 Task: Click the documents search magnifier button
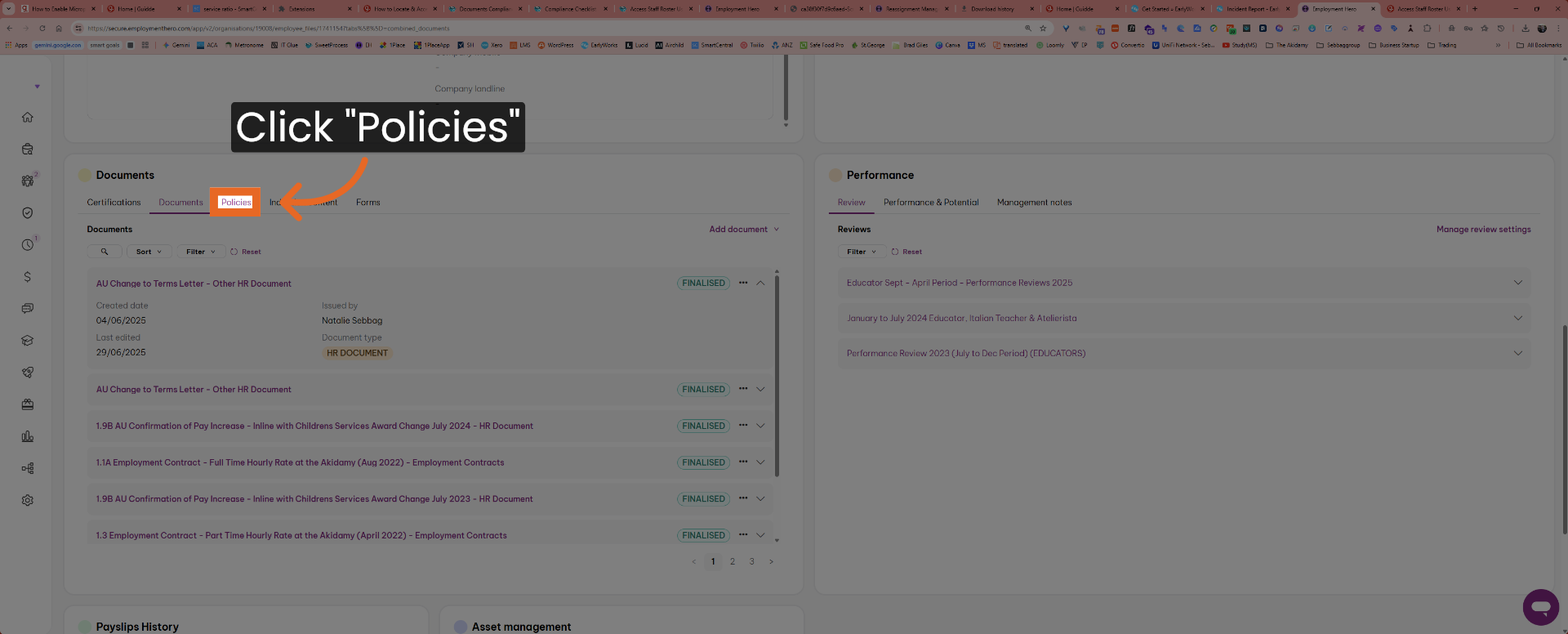click(x=105, y=252)
